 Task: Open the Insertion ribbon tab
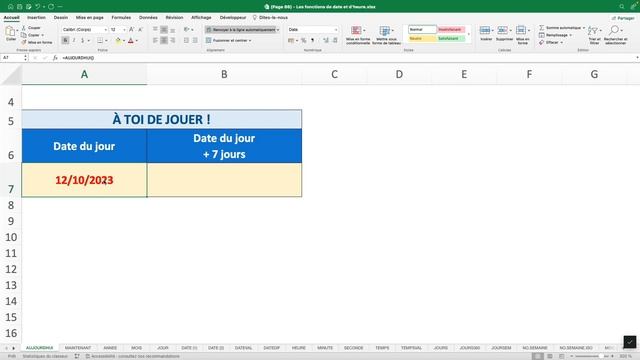36,18
